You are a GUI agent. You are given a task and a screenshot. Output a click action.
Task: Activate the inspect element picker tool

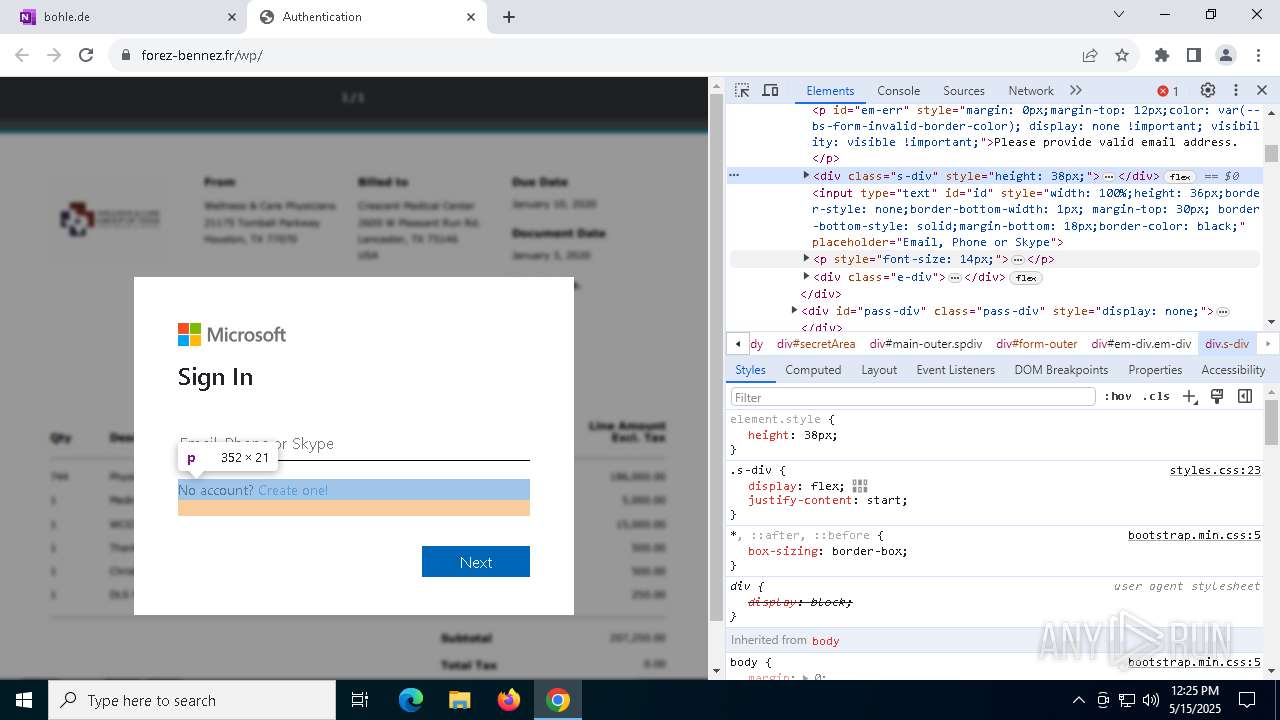pos(742,90)
